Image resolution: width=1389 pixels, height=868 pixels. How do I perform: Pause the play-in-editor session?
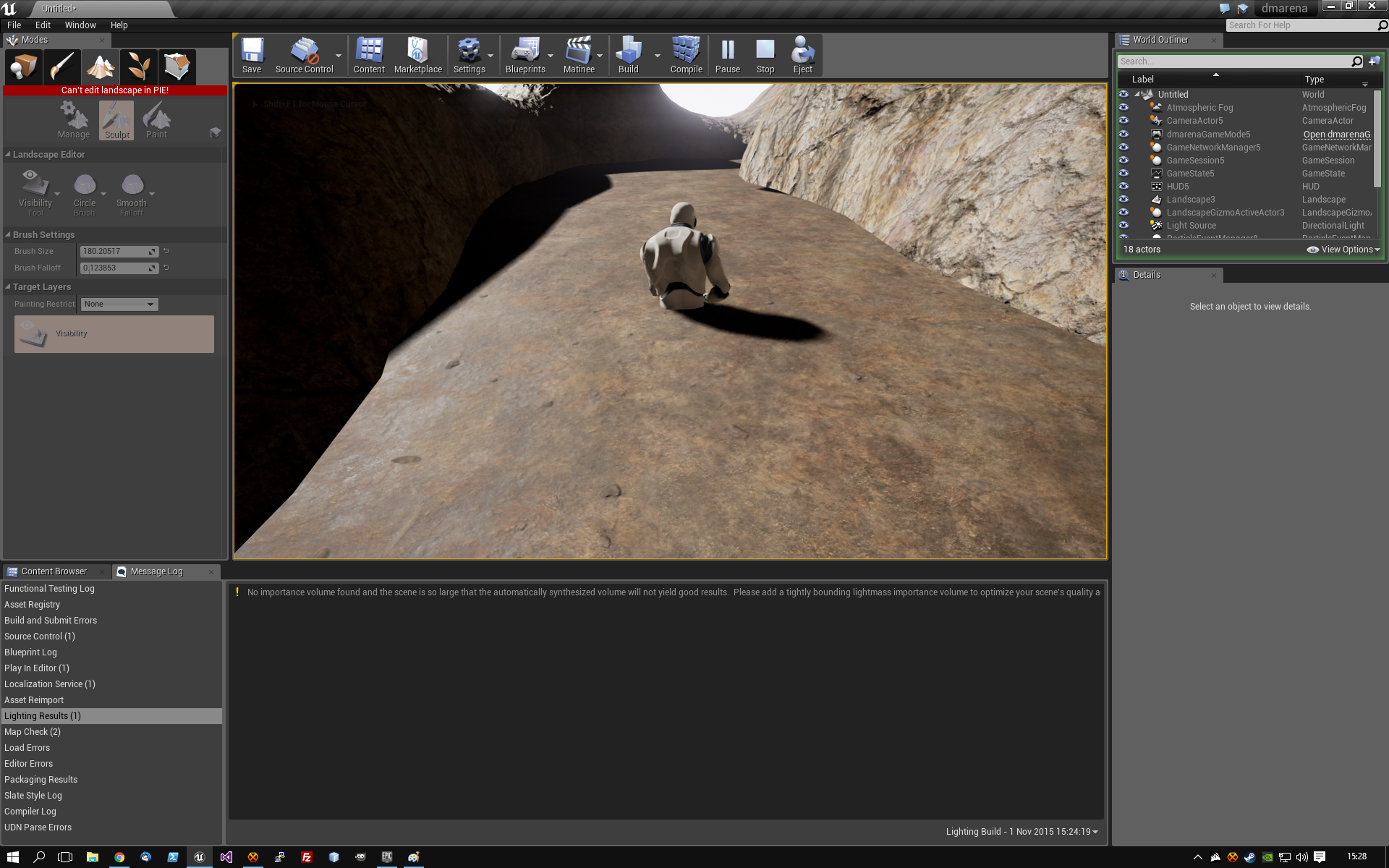(x=728, y=55)
